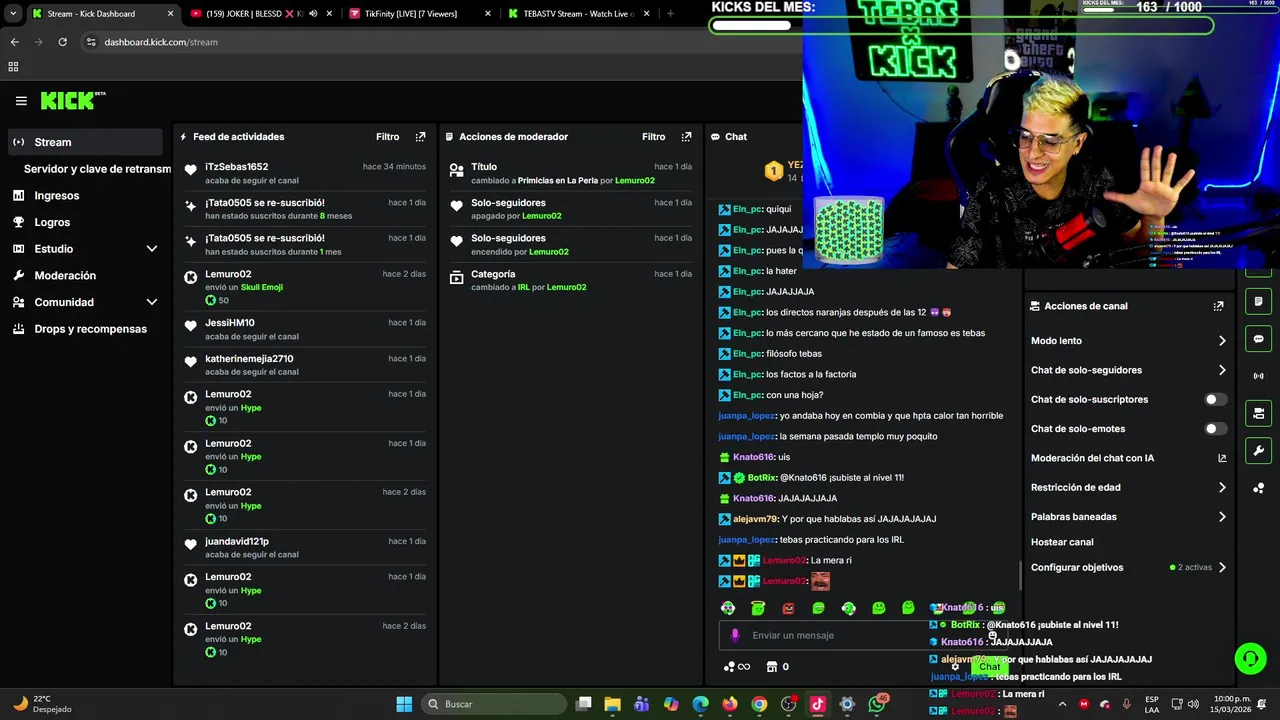Image resolution: width=1280 pixels, height=720 pixels.
Task: Open Ingresos in the sidebar
Action: (x=84, y=196)
